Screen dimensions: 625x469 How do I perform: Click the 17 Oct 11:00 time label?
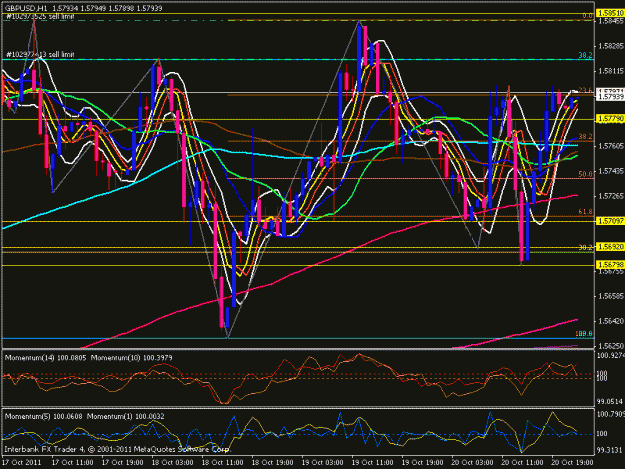[x=73, y=462]
